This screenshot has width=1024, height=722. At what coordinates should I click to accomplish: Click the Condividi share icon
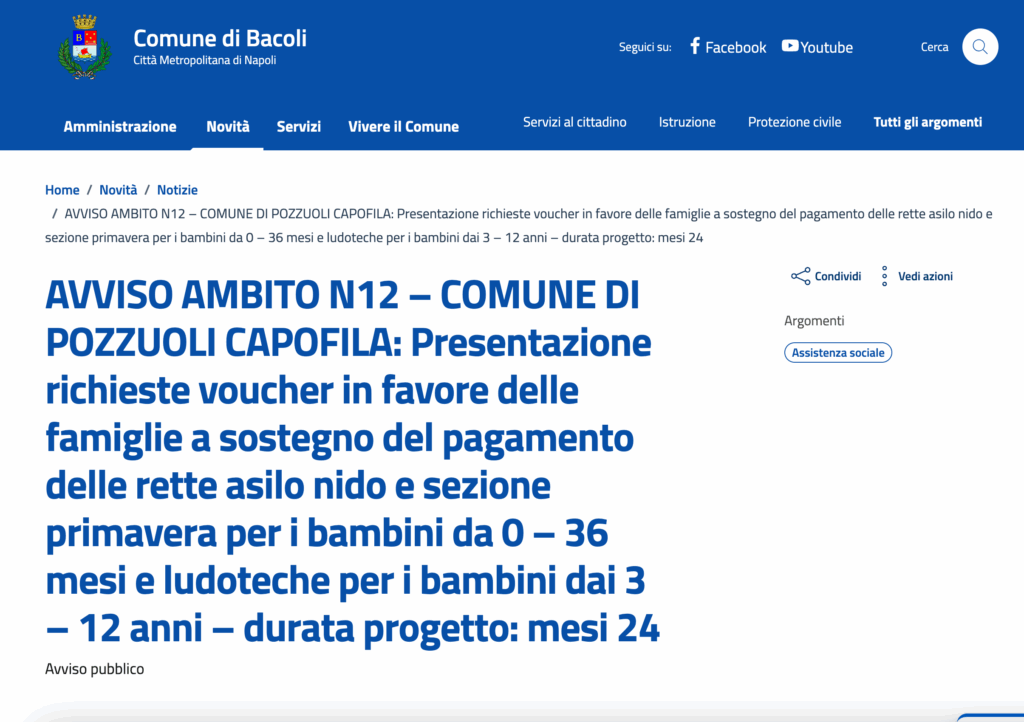click(x=800, y=276)
